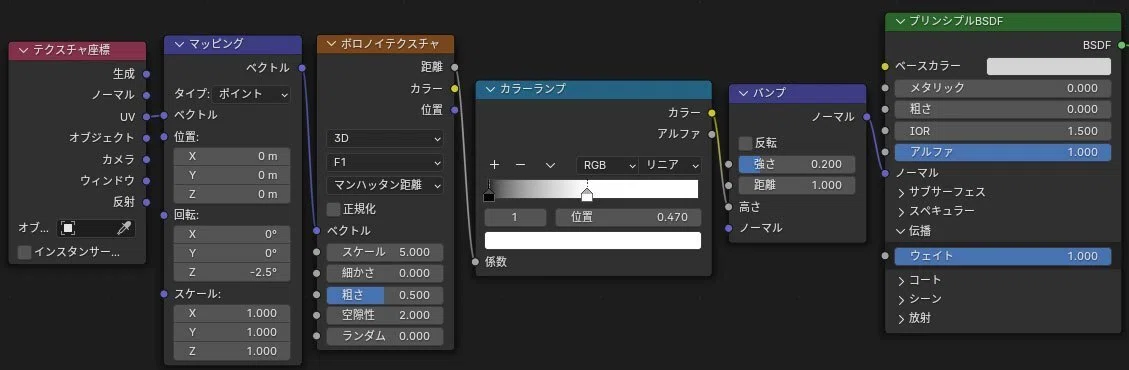The image size is (1129, 370).
Task: Click the Voronoi スケール 5.000 field
Action: click(385, 252)
